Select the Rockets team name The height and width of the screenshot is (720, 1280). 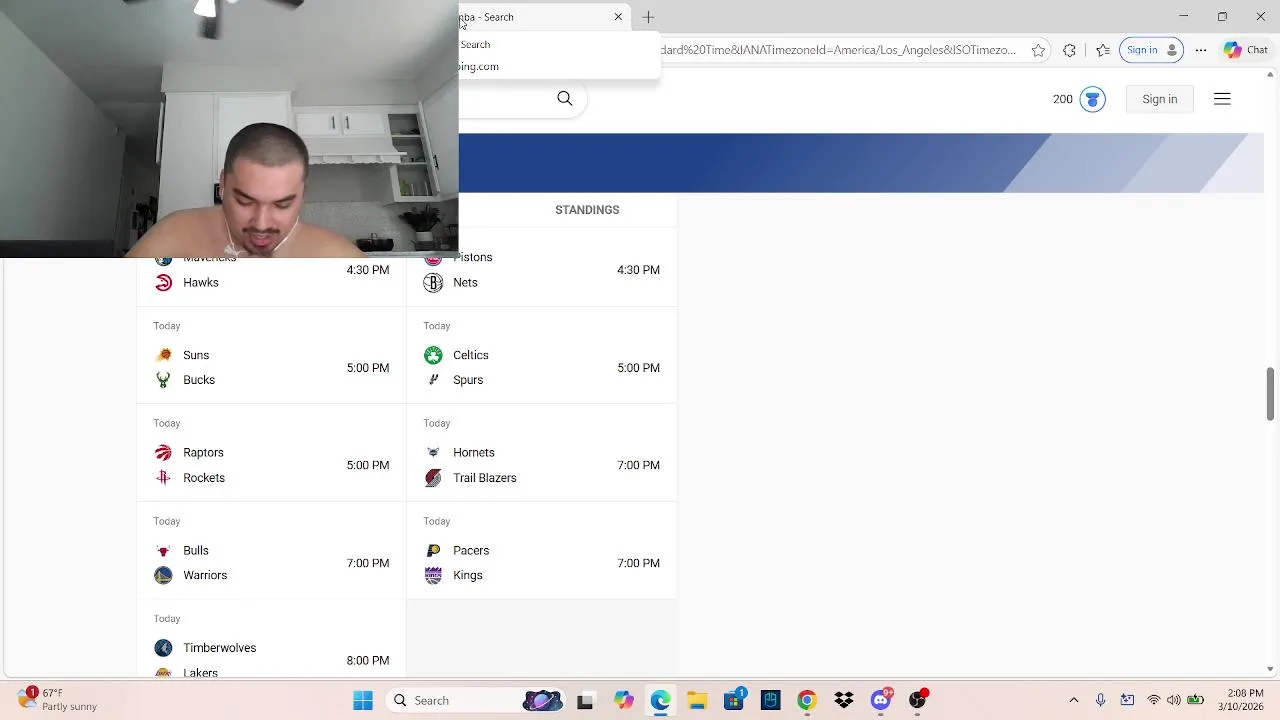coord(204,478)
